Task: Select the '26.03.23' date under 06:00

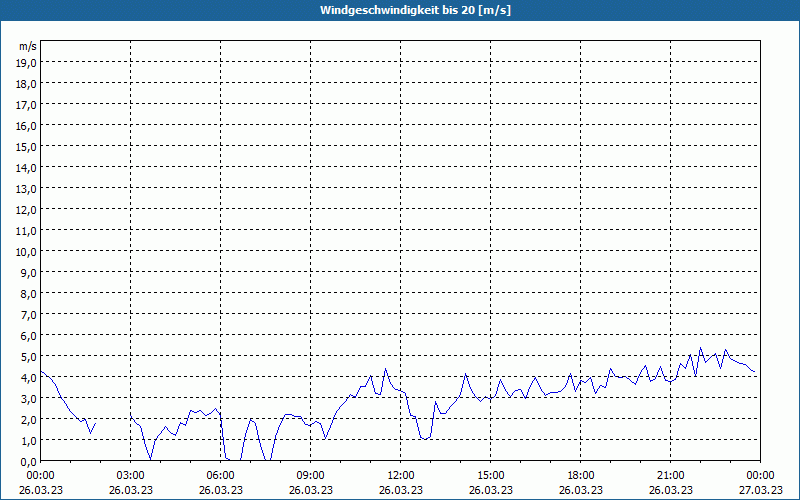Action: (x=220, y=490)
